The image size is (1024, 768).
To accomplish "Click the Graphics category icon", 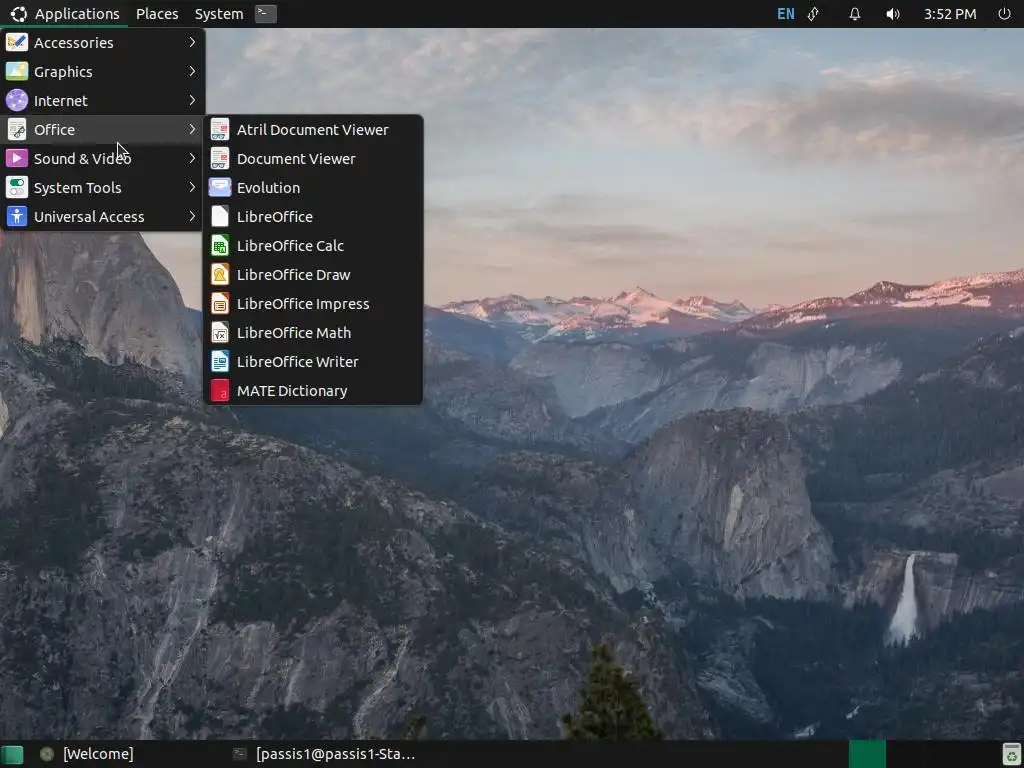I will [x=16, y=71].
